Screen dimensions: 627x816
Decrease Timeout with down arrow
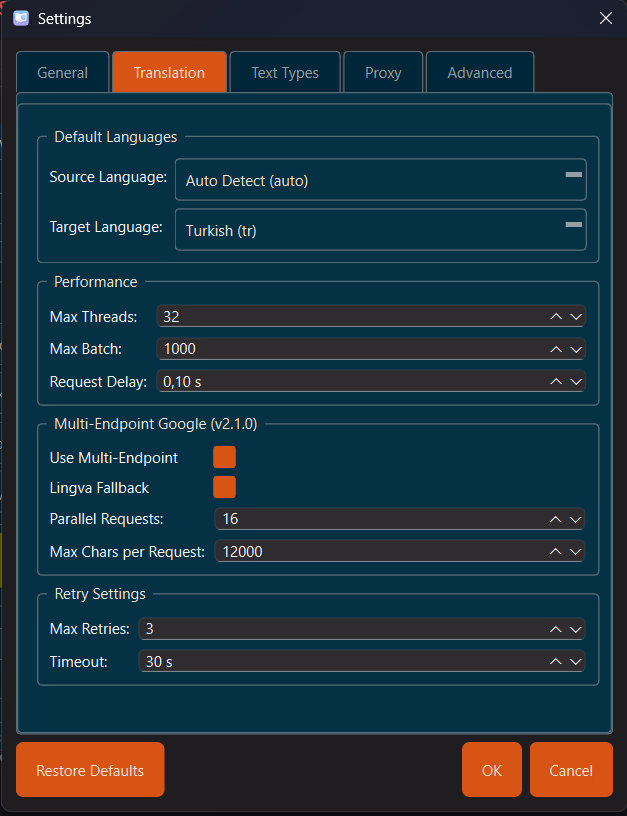576,661
